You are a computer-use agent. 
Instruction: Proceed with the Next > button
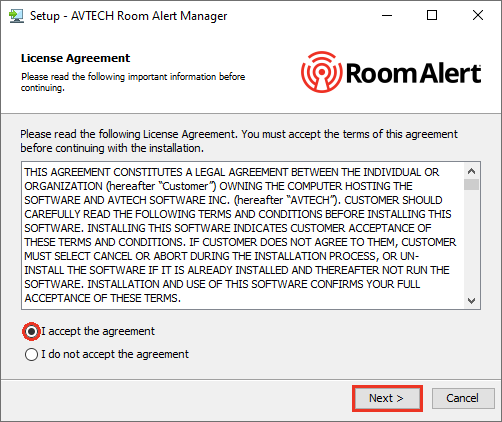tap(387, 398)
